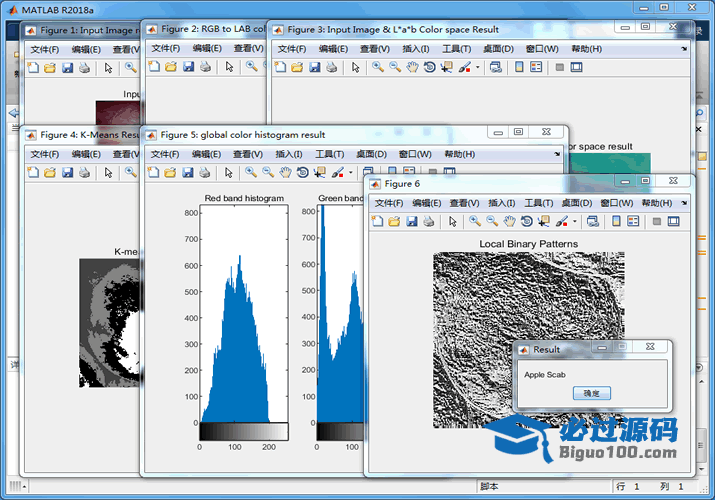
Task: Save Figure 5 using the floppy disk icon
Action: click(185, 173)
